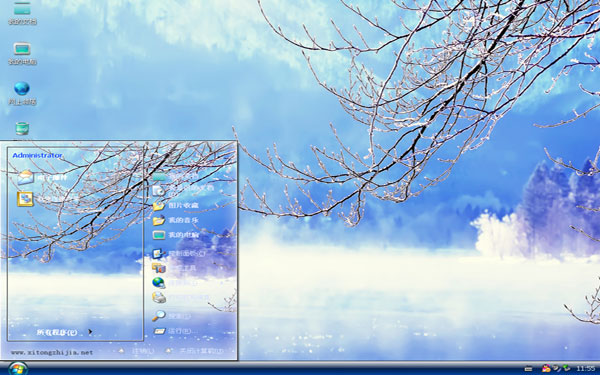The image size is (600, 375).
Task: Open 我的电脑 in Start menu
Action: point(175,235)
